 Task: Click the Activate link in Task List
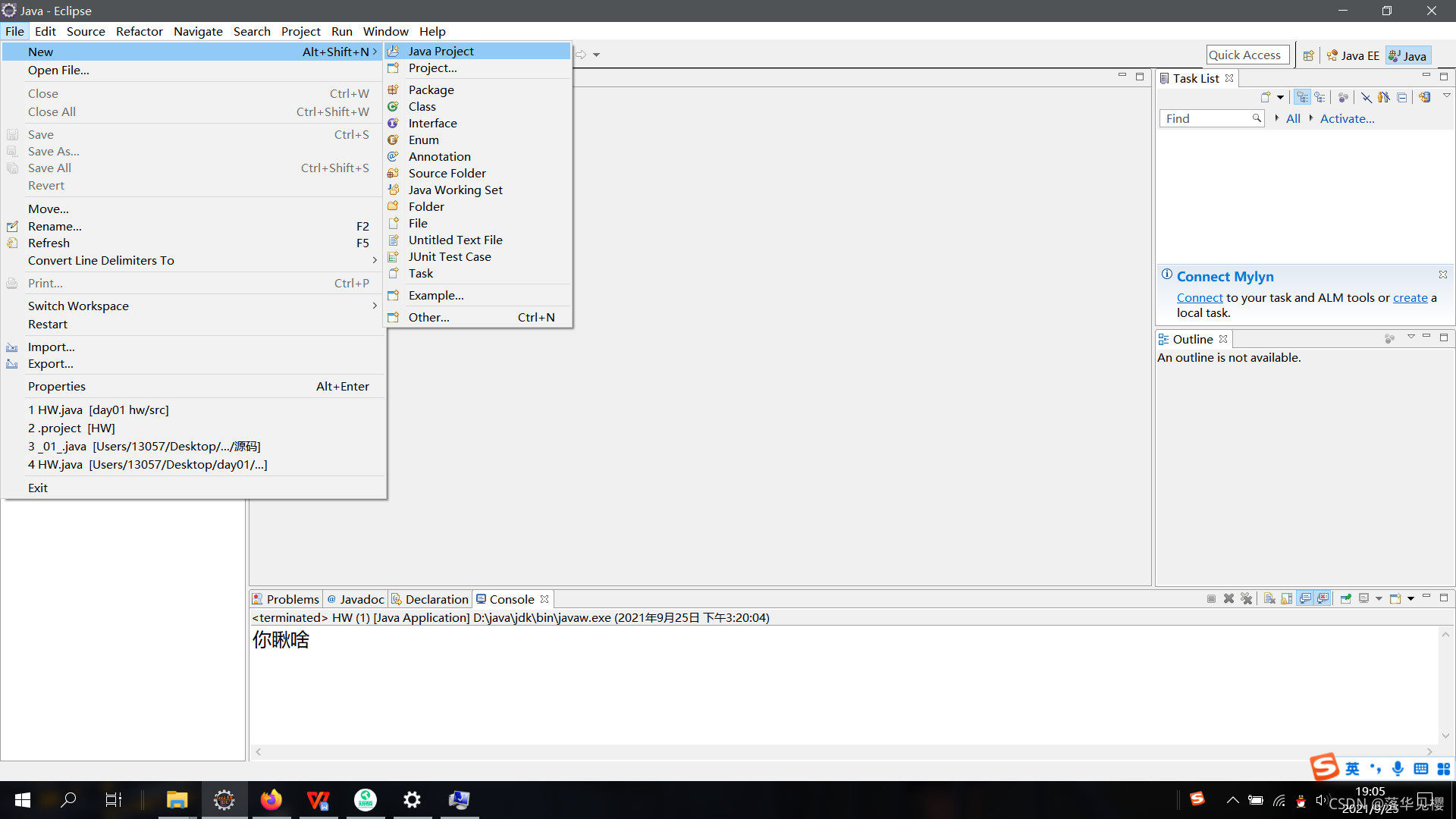pyautogui.click(x=1346, y=118)
